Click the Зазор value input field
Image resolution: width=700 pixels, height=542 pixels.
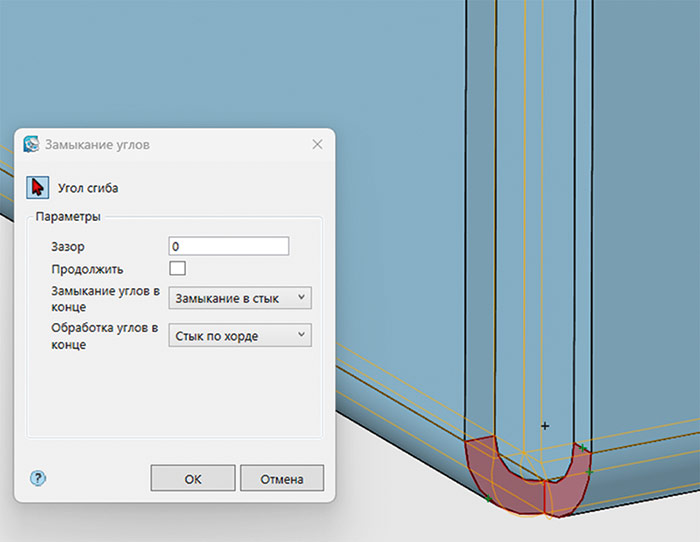click(229, 246)
